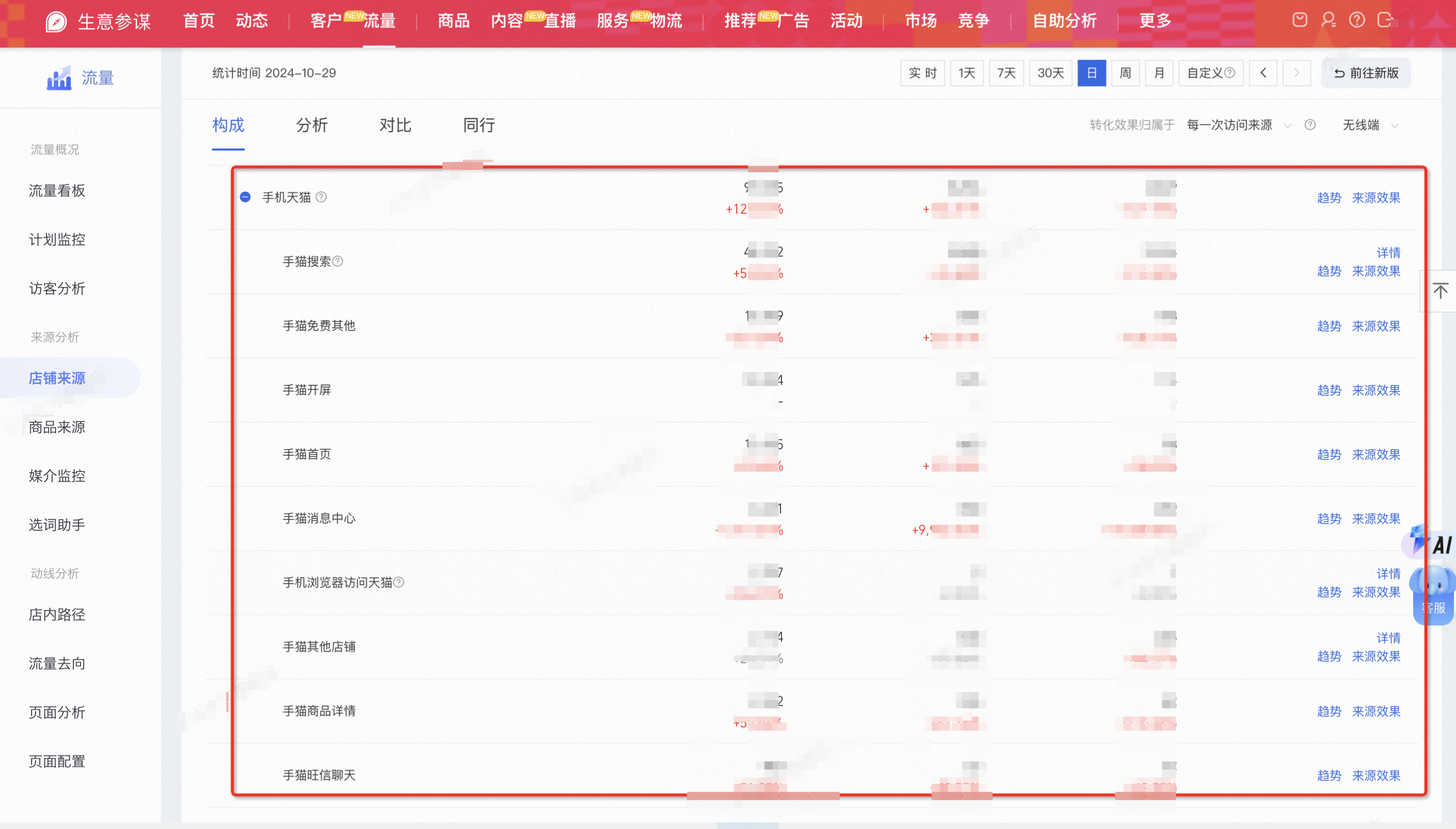Select the 周 granularity button
The width and height of the screenshot is (1456, 829).
point(1125,73)
